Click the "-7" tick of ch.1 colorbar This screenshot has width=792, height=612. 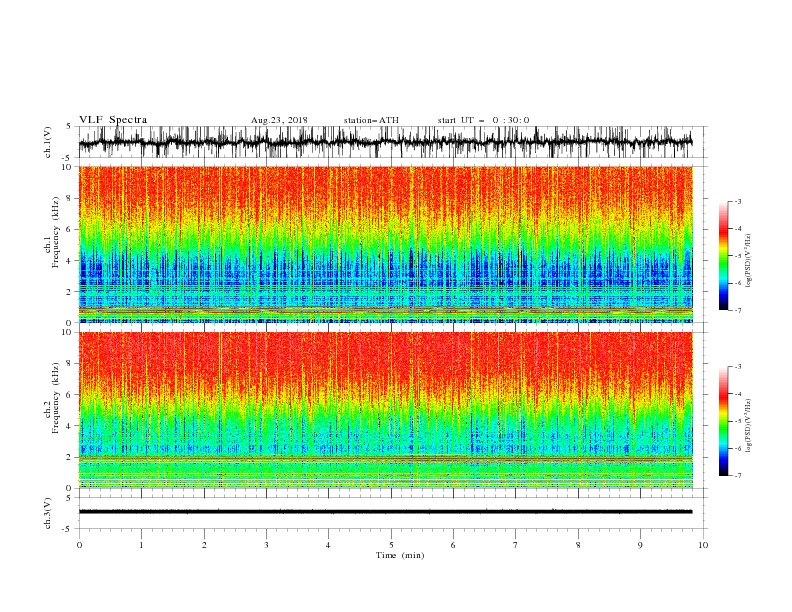tap(738, 310)
